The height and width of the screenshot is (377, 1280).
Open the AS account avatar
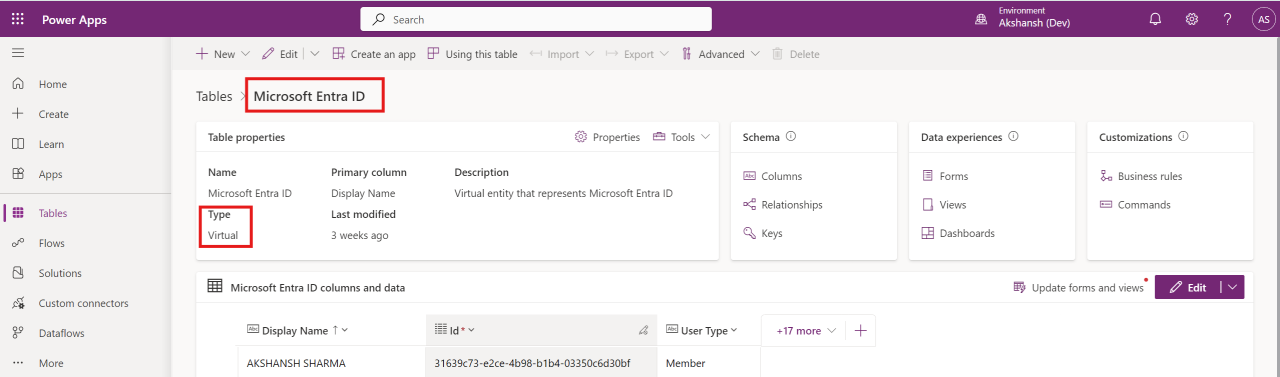(1262, 19)
